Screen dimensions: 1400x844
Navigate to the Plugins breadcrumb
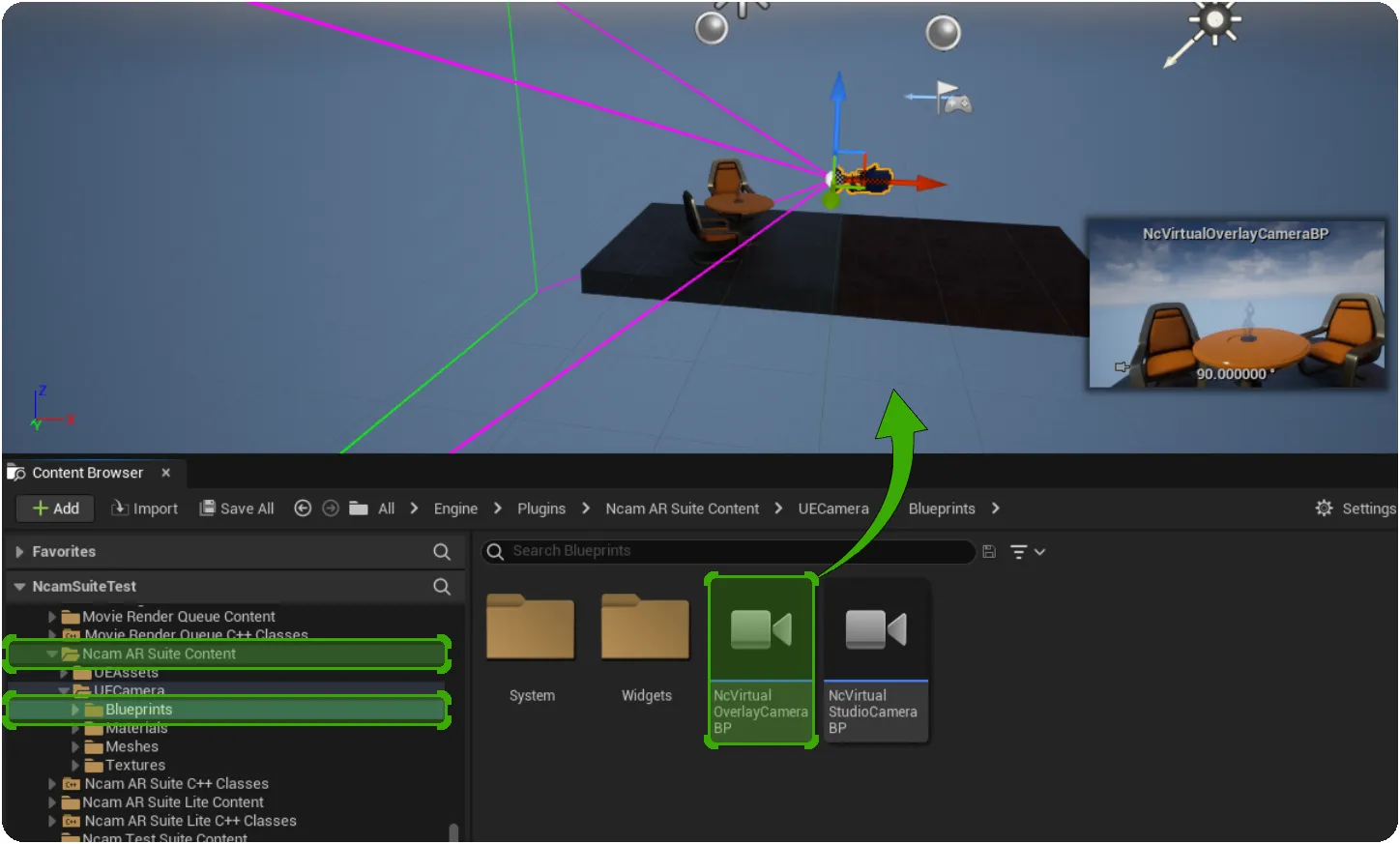541,509
